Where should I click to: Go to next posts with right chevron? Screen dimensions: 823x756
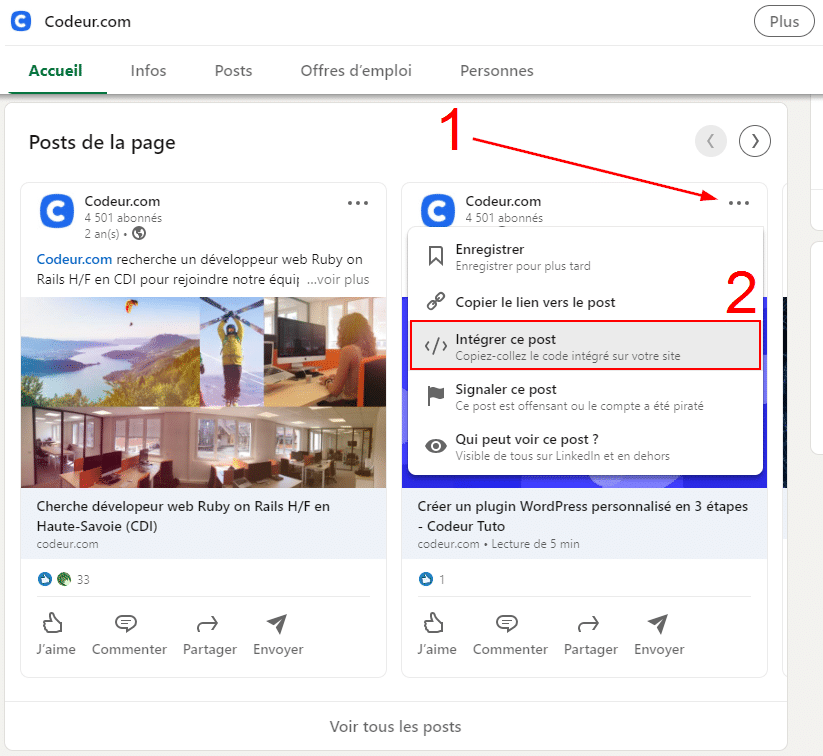[x=755, y=142]
